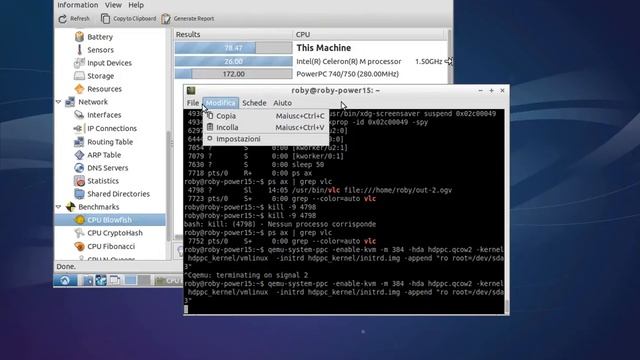Switch to the first workspace in pager

(x=131, y=280)
